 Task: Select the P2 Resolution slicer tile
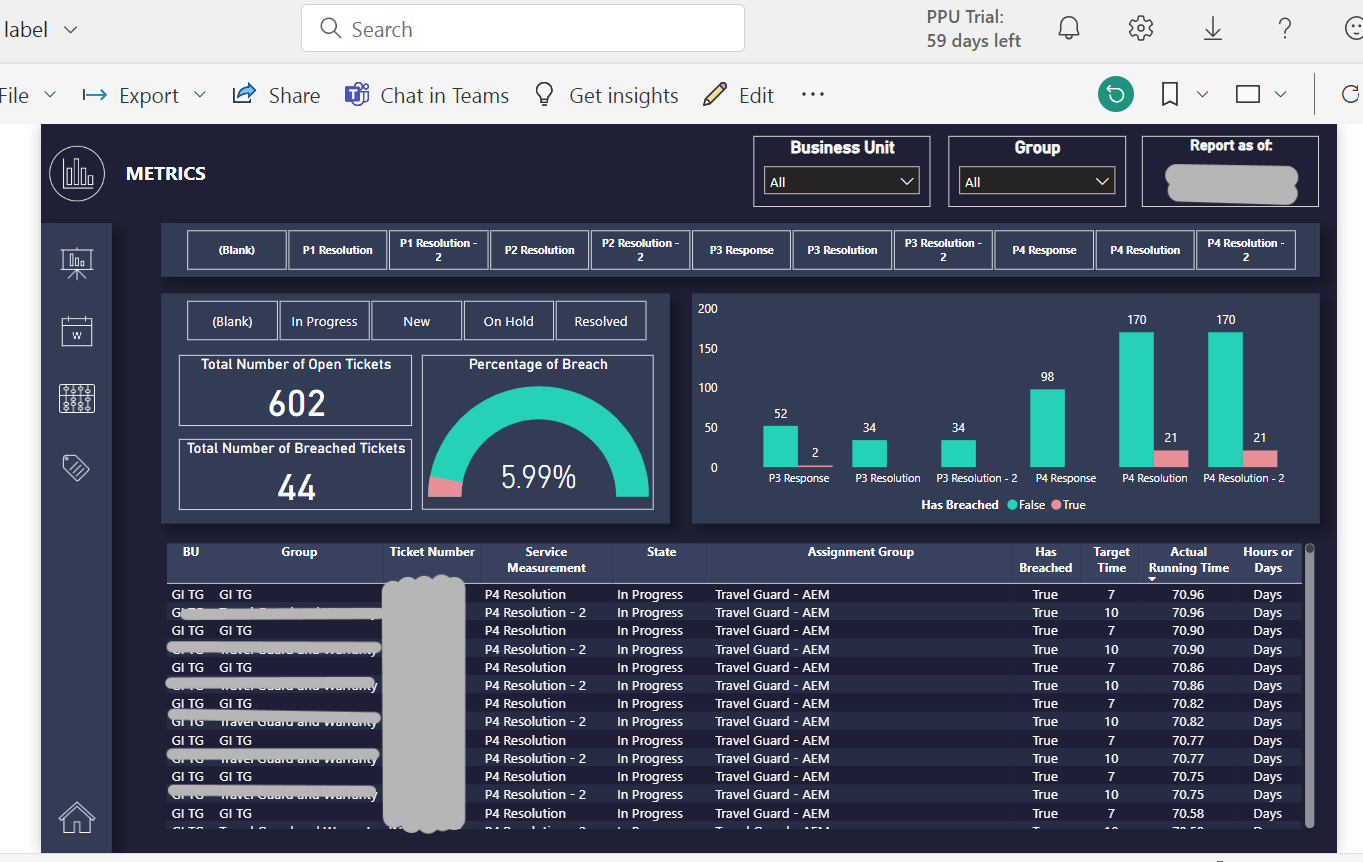click(x=540, y=250)
